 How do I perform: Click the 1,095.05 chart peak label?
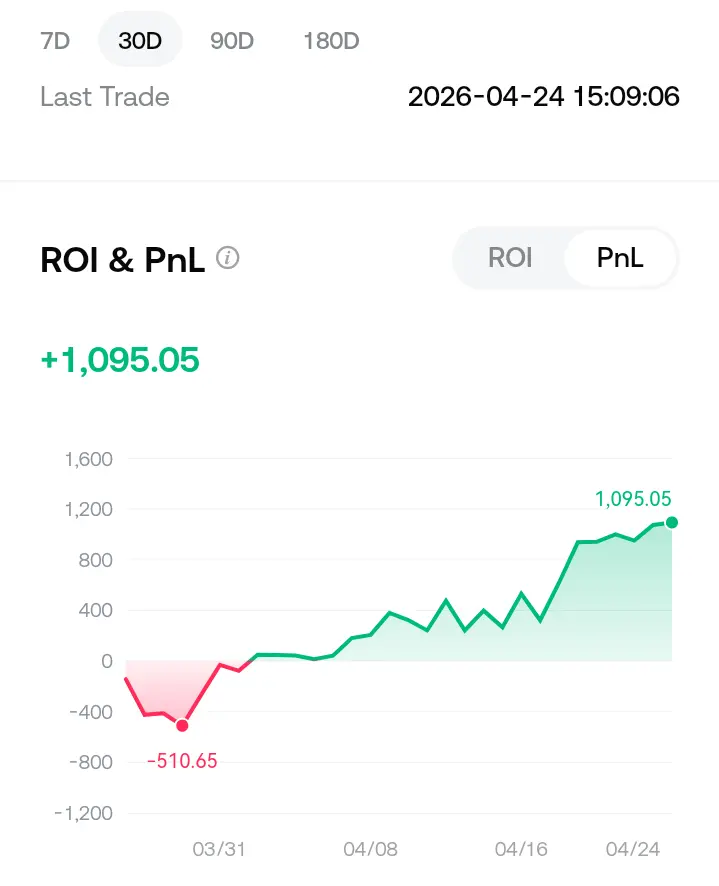[x=633, y=499]
